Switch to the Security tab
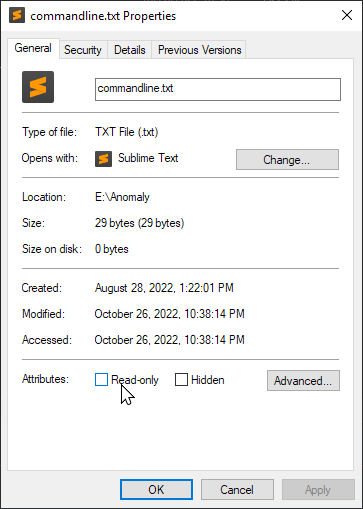 [83, 50]
